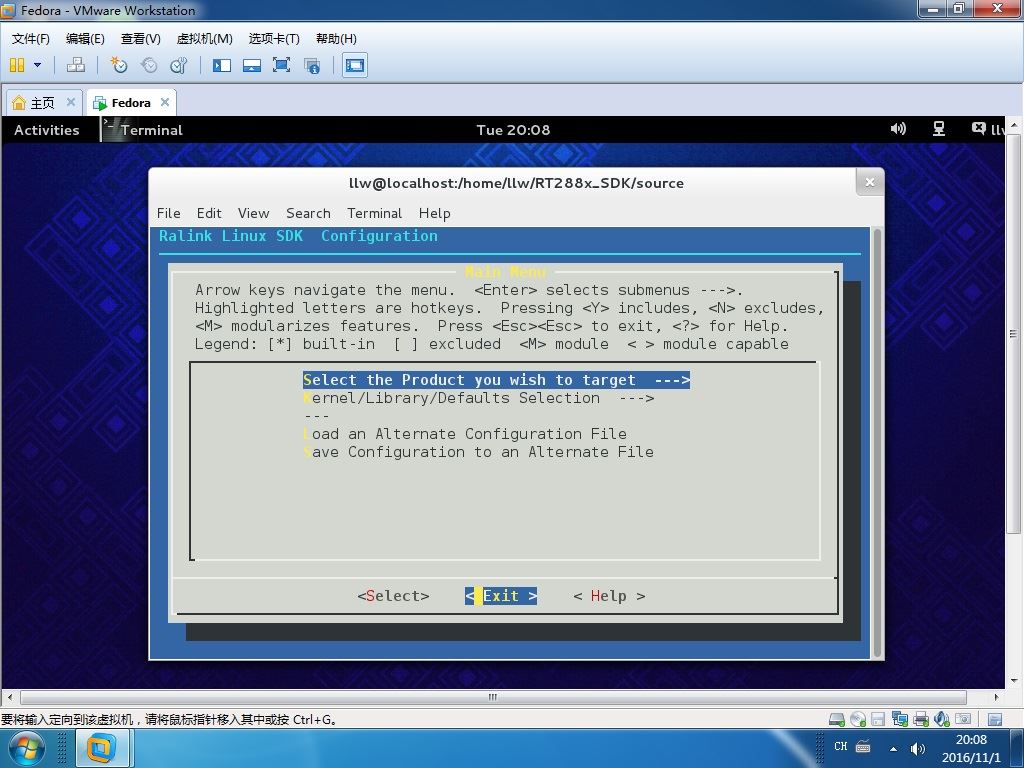Open the Terminal menu in the terminal window
The height and width of the screenshot is (768, 1024).
374,213
